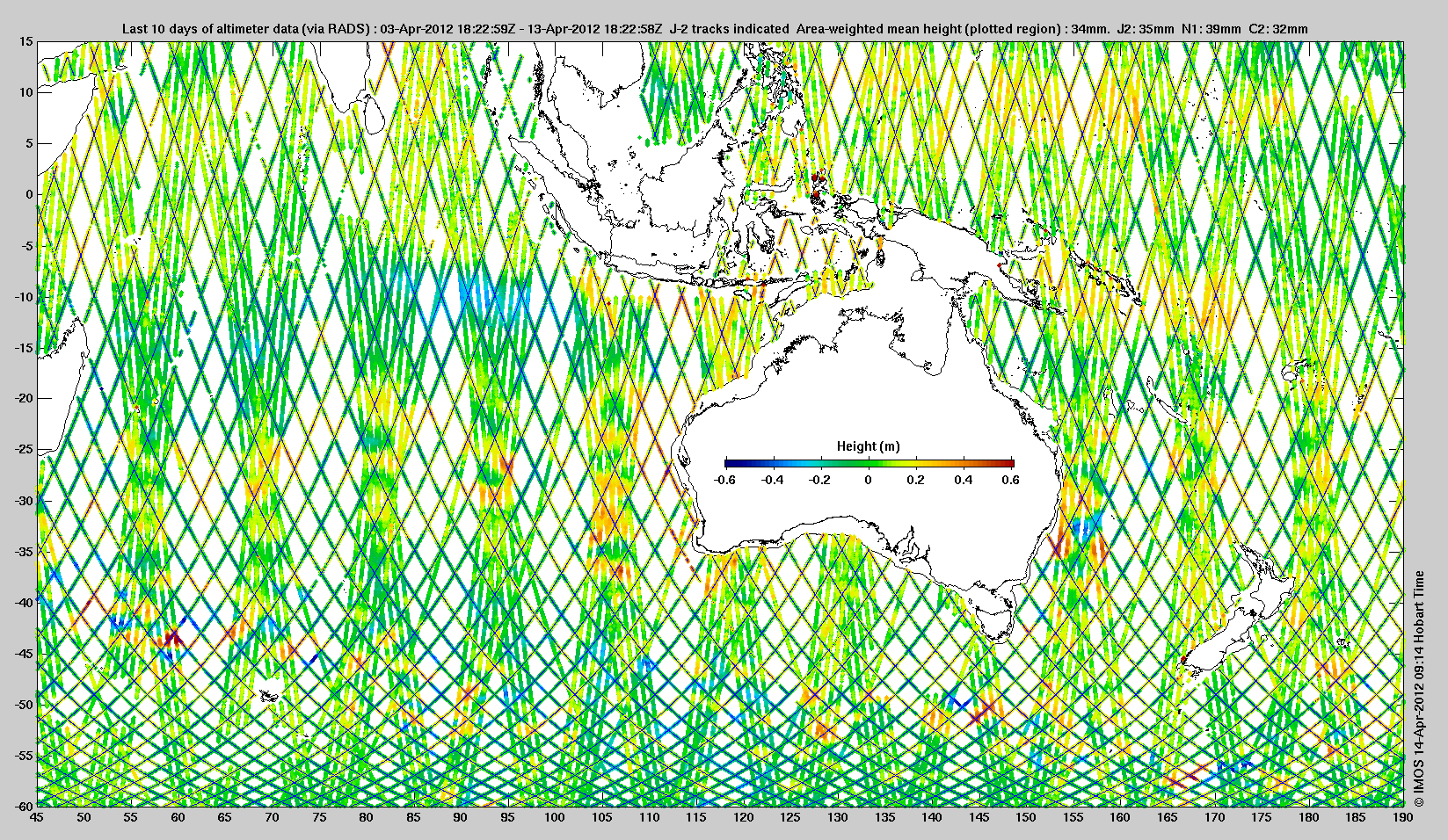
Task: Click longitude axis label '70'
Action: 272,817
